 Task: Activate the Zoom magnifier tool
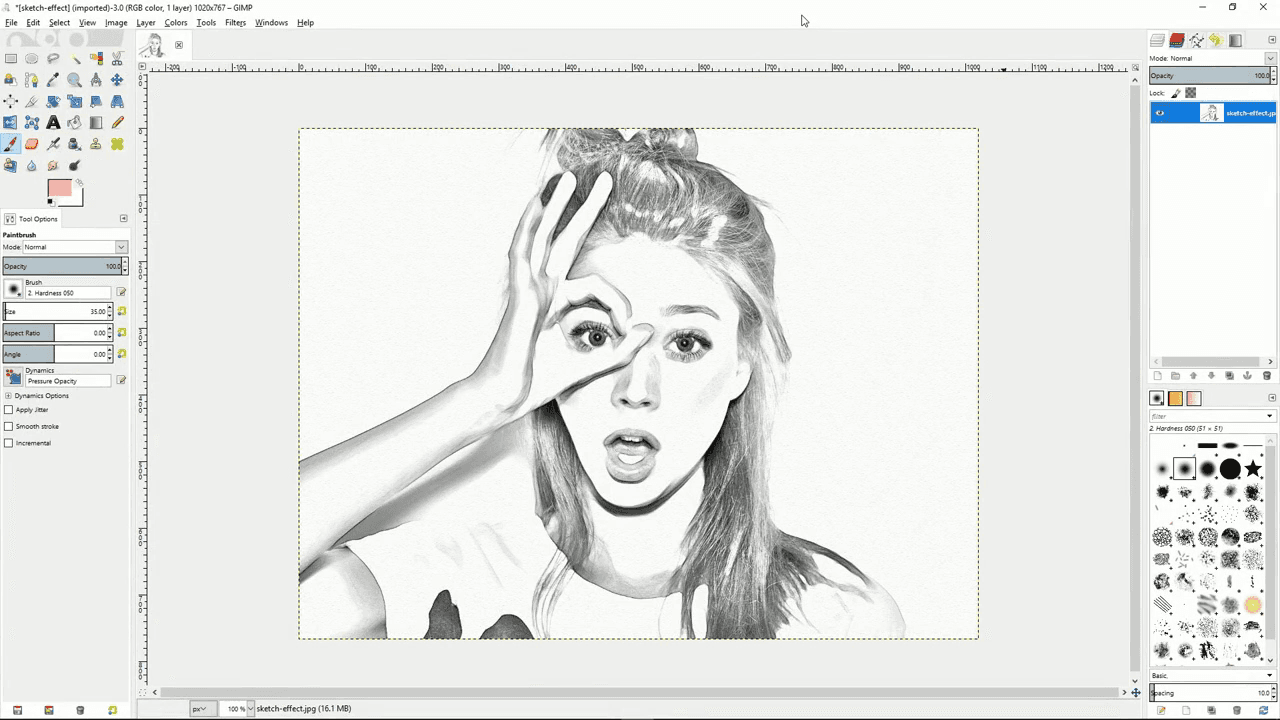pyautogui.click(x=75, y=80)
